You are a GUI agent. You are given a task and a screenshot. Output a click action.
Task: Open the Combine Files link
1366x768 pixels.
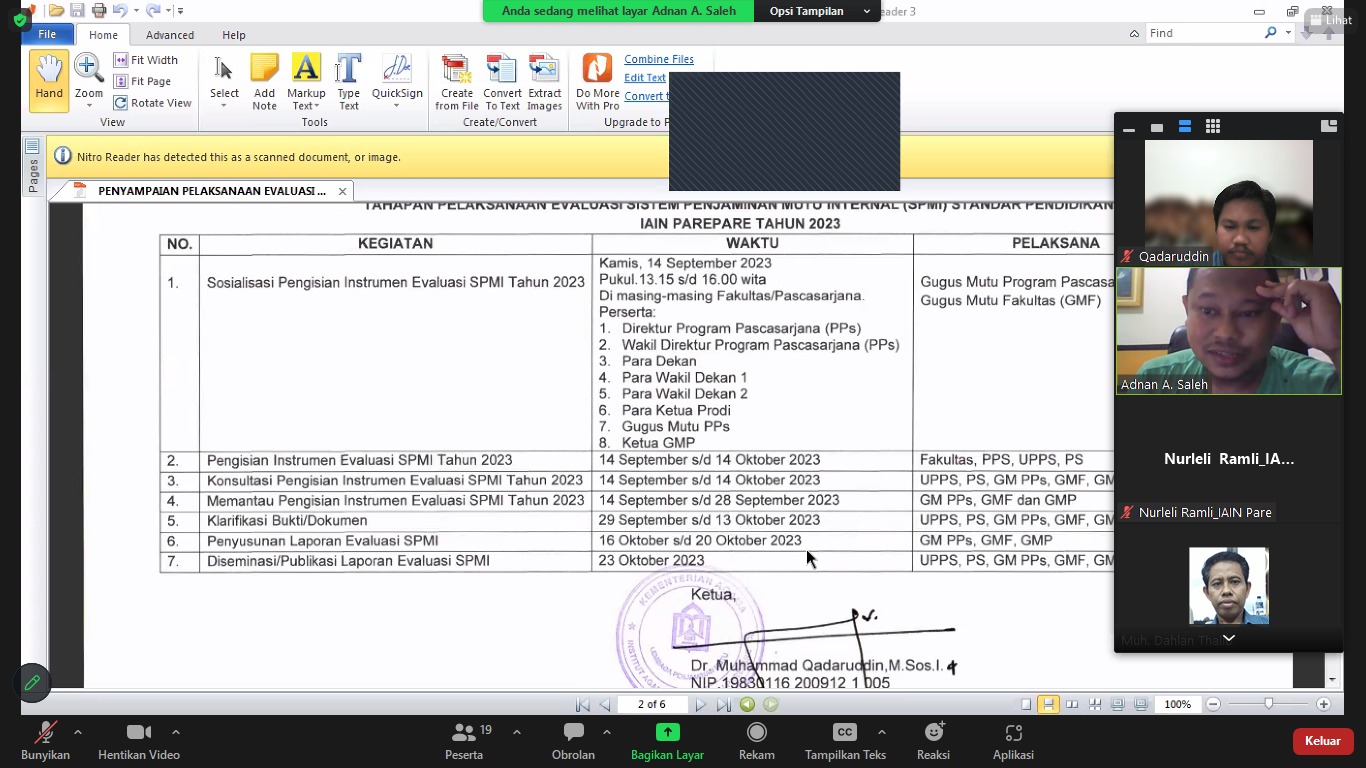point(658,59)
